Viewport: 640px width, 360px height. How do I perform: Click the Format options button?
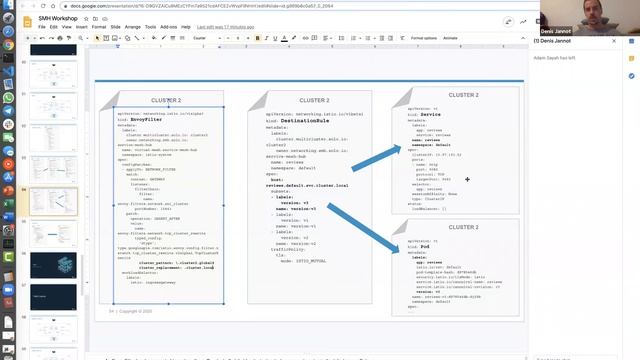[424, 38]
